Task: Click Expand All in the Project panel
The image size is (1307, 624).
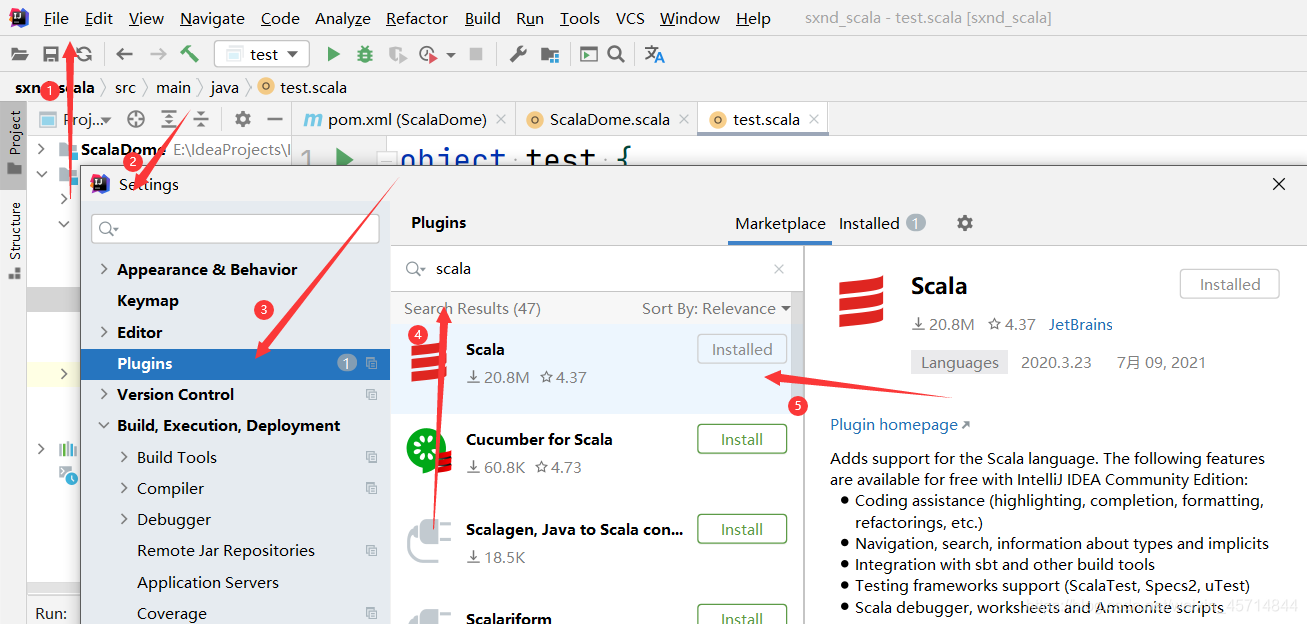Action: 169,119
